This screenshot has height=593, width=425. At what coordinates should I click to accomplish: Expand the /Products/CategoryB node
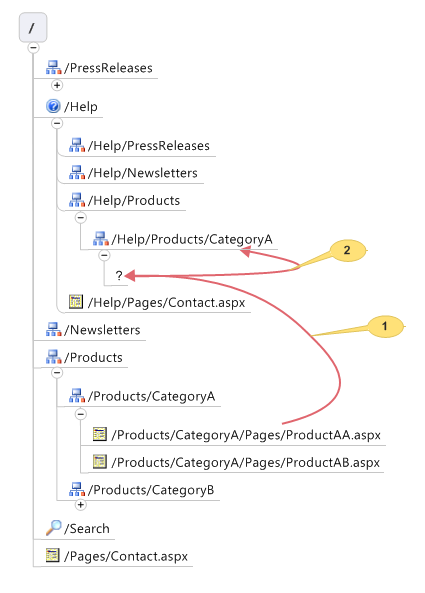pos(81,505)
